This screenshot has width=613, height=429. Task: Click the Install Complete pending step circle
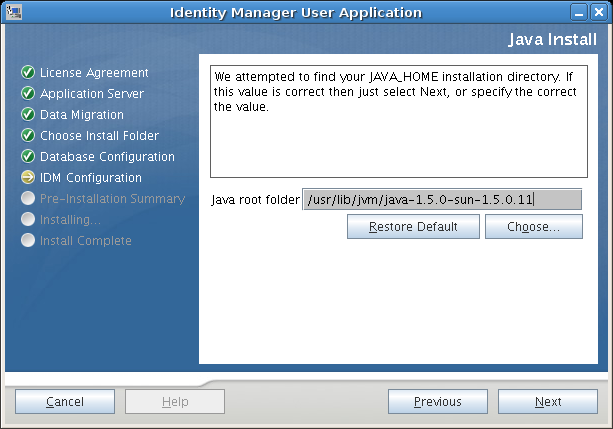[x=28, y=241]
